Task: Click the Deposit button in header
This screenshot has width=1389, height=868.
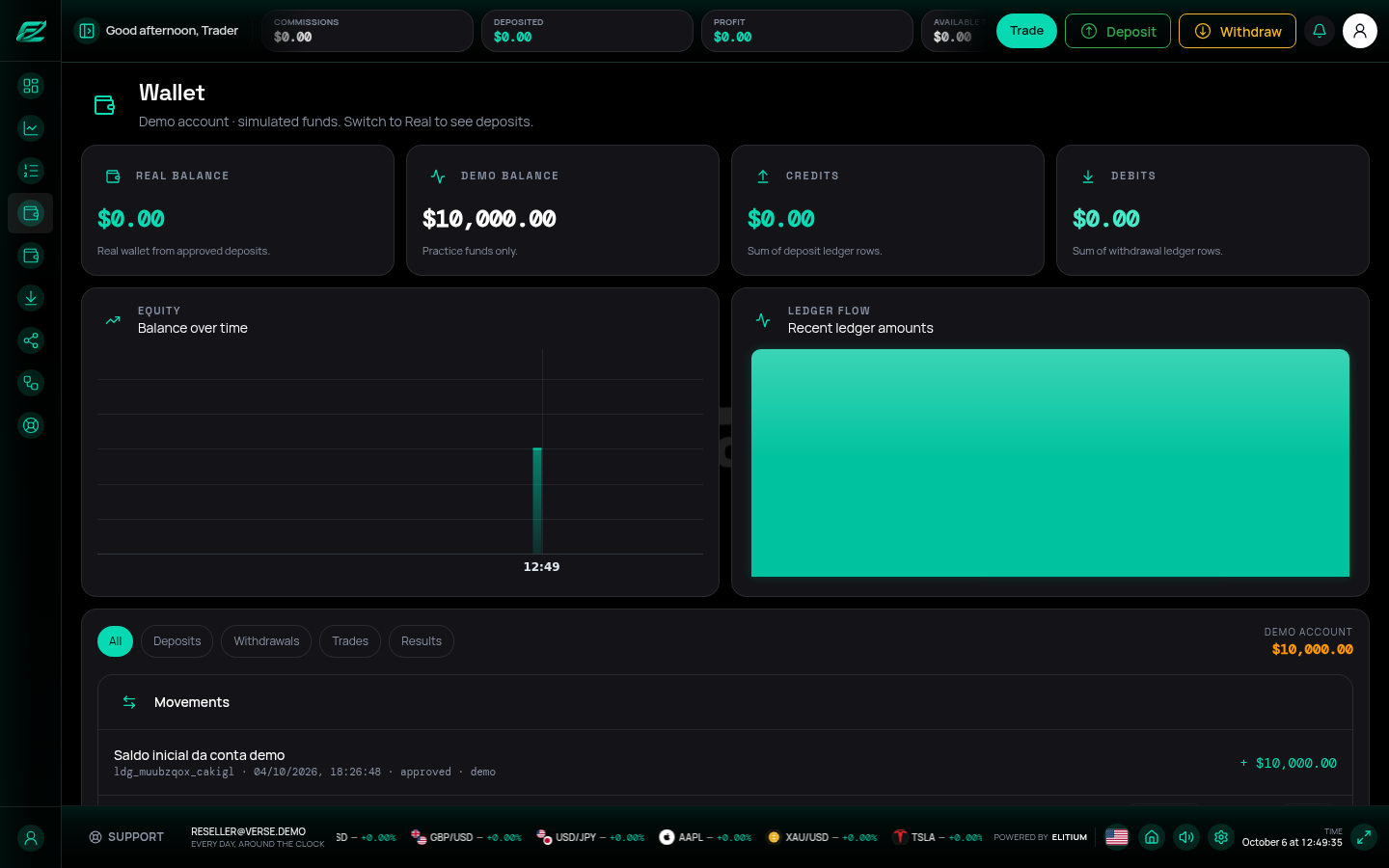Action: (1118, 31)
